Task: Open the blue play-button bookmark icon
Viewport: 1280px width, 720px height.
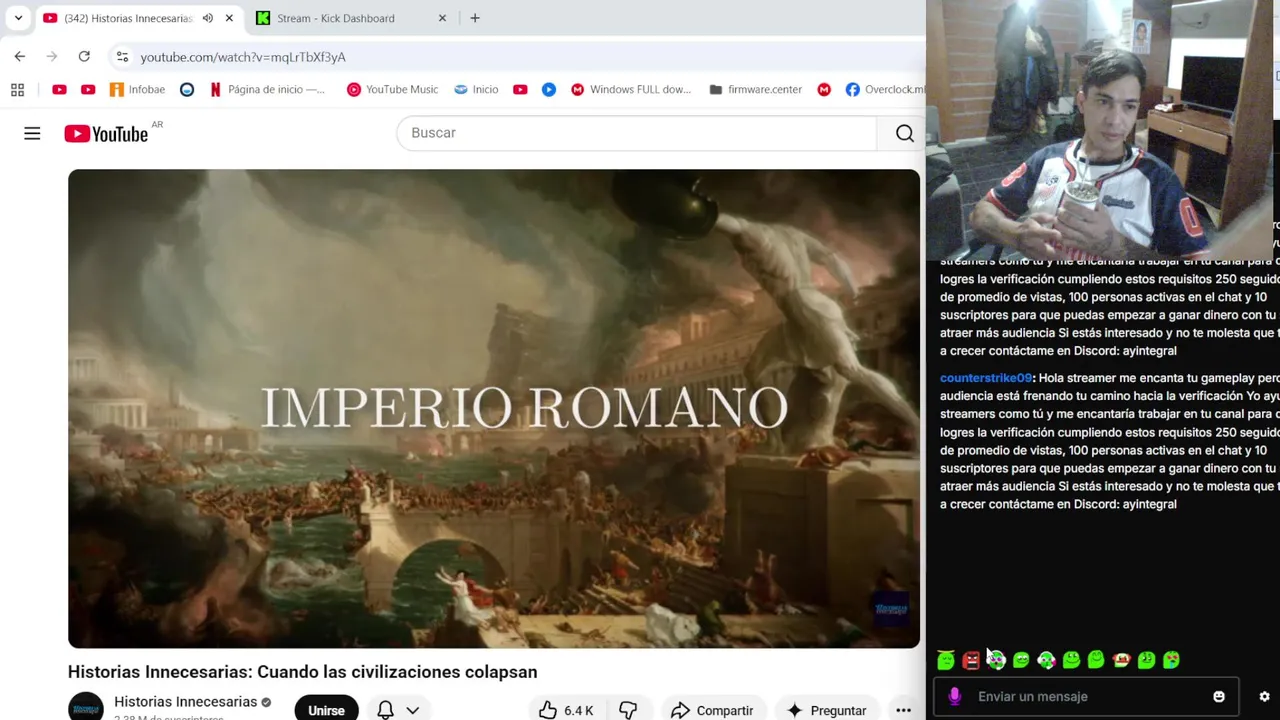Action: tap(549, 90)
